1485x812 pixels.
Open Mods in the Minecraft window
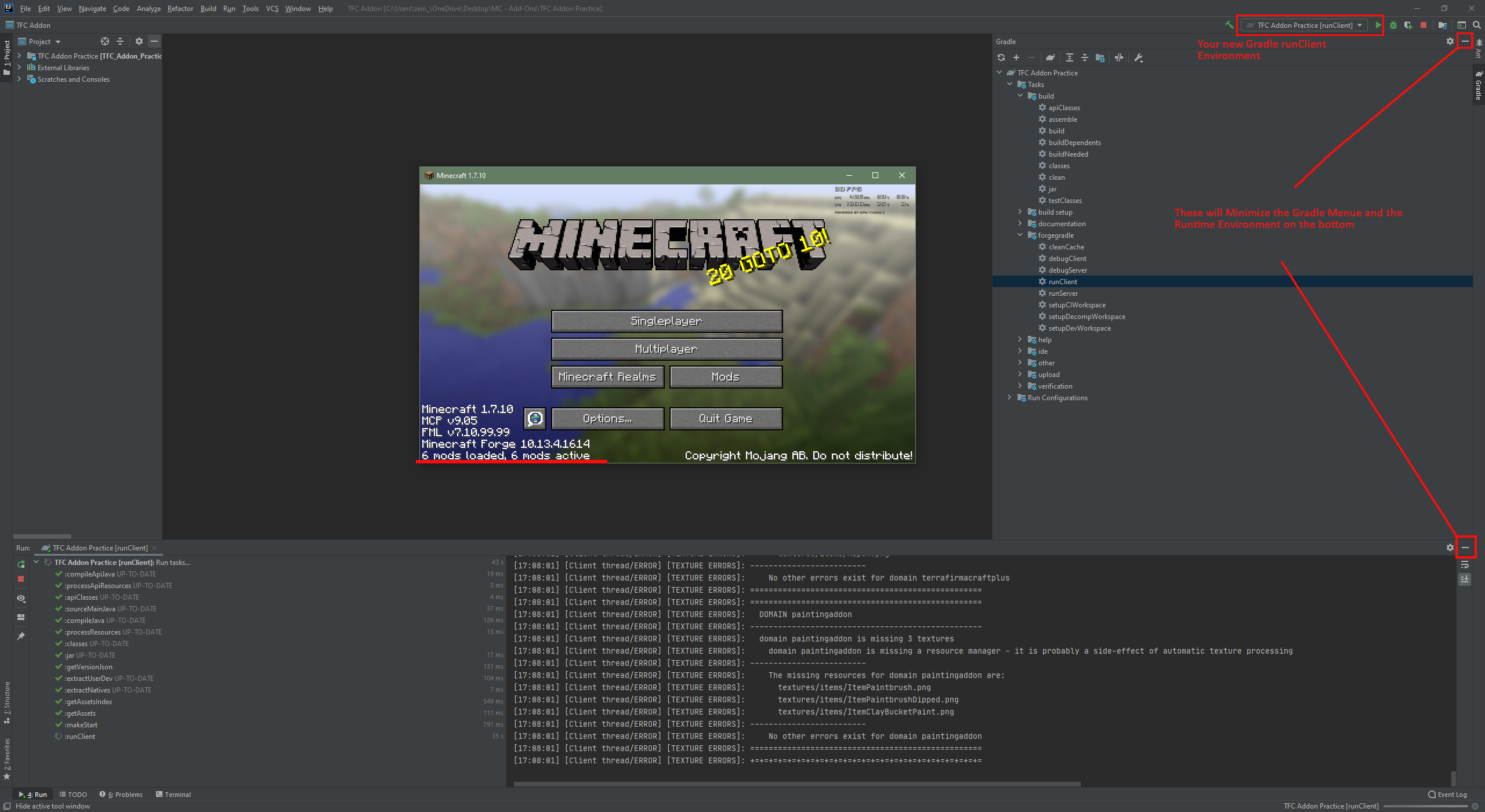tap(726, 376)
